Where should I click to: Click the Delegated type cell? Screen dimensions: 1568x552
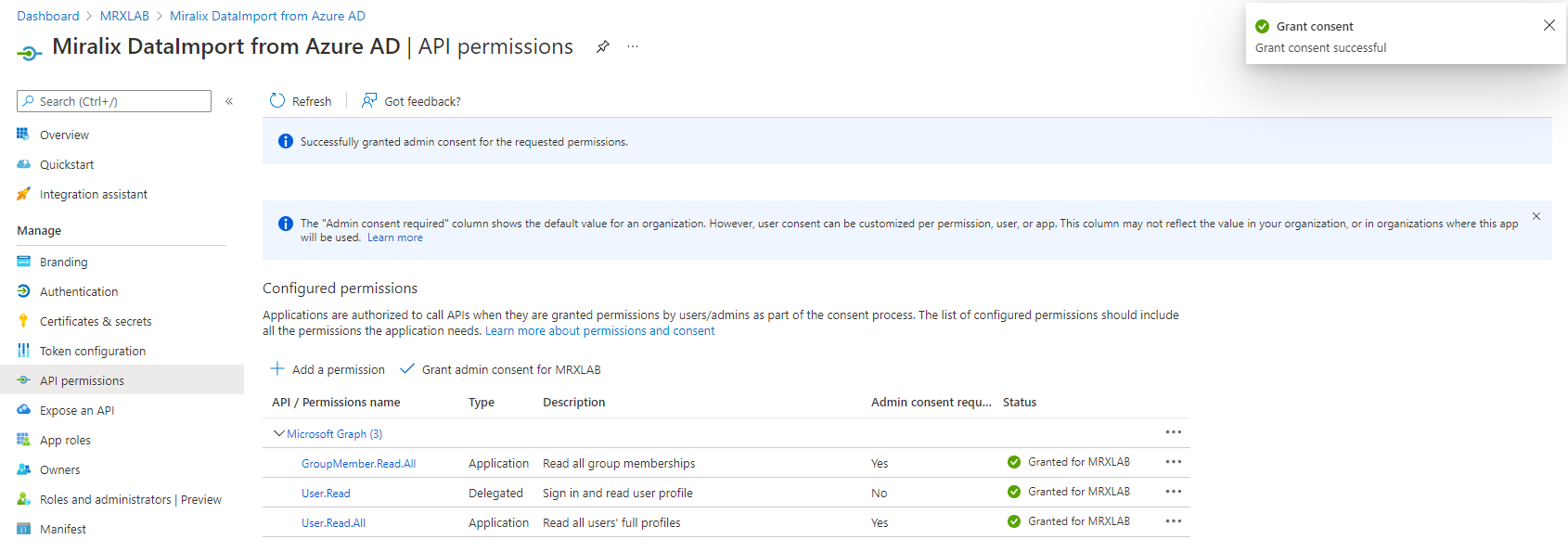click(x=495, y=494)
